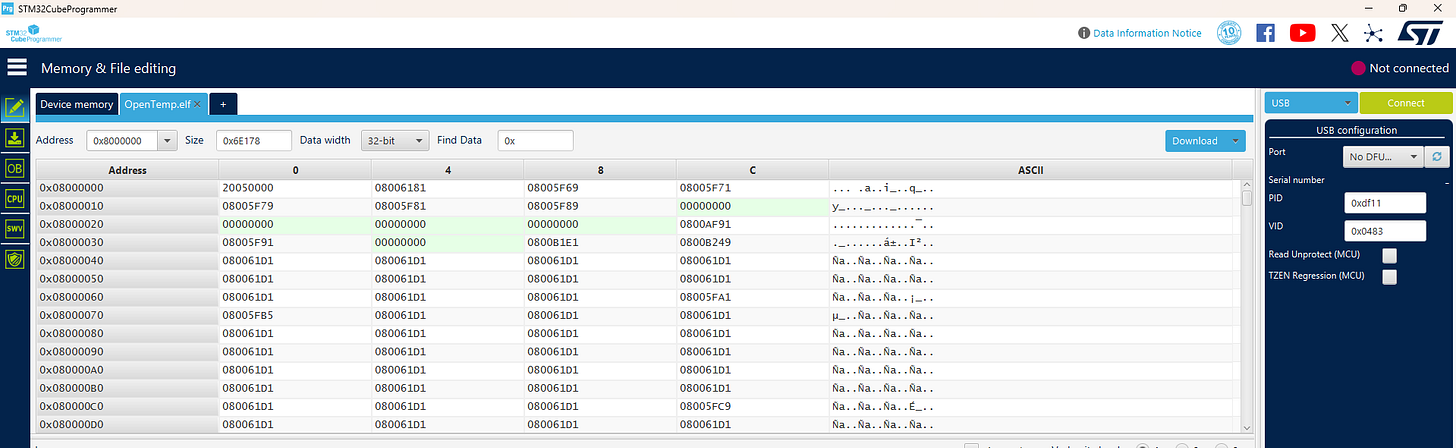Click the memory table scrollbar down arrow

(1247, 428)
